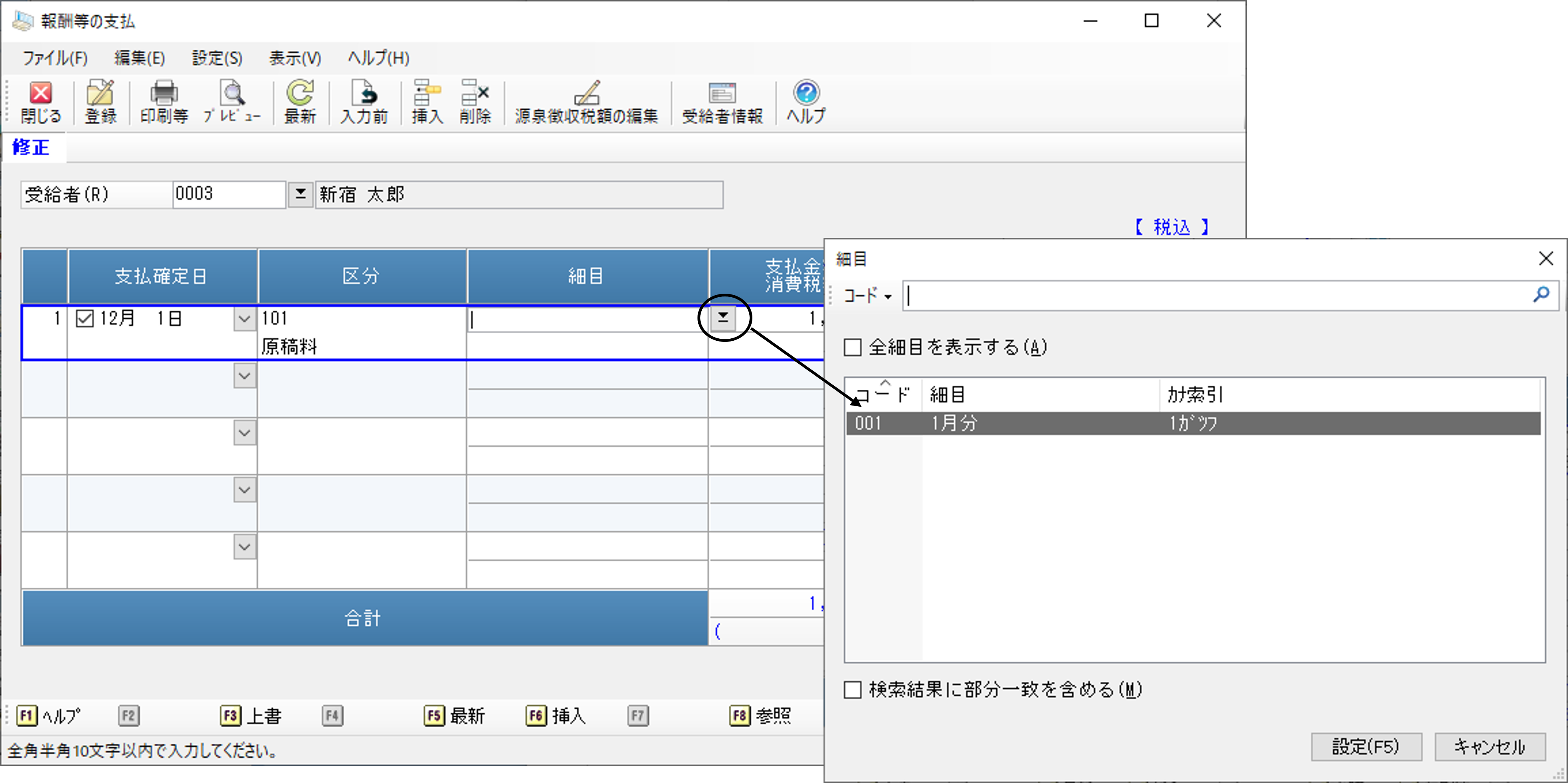This screenshot has width=1568, height=783.
Task: Check 検索結果に部分一致を含める option
Action: click(x=853, y=690)
